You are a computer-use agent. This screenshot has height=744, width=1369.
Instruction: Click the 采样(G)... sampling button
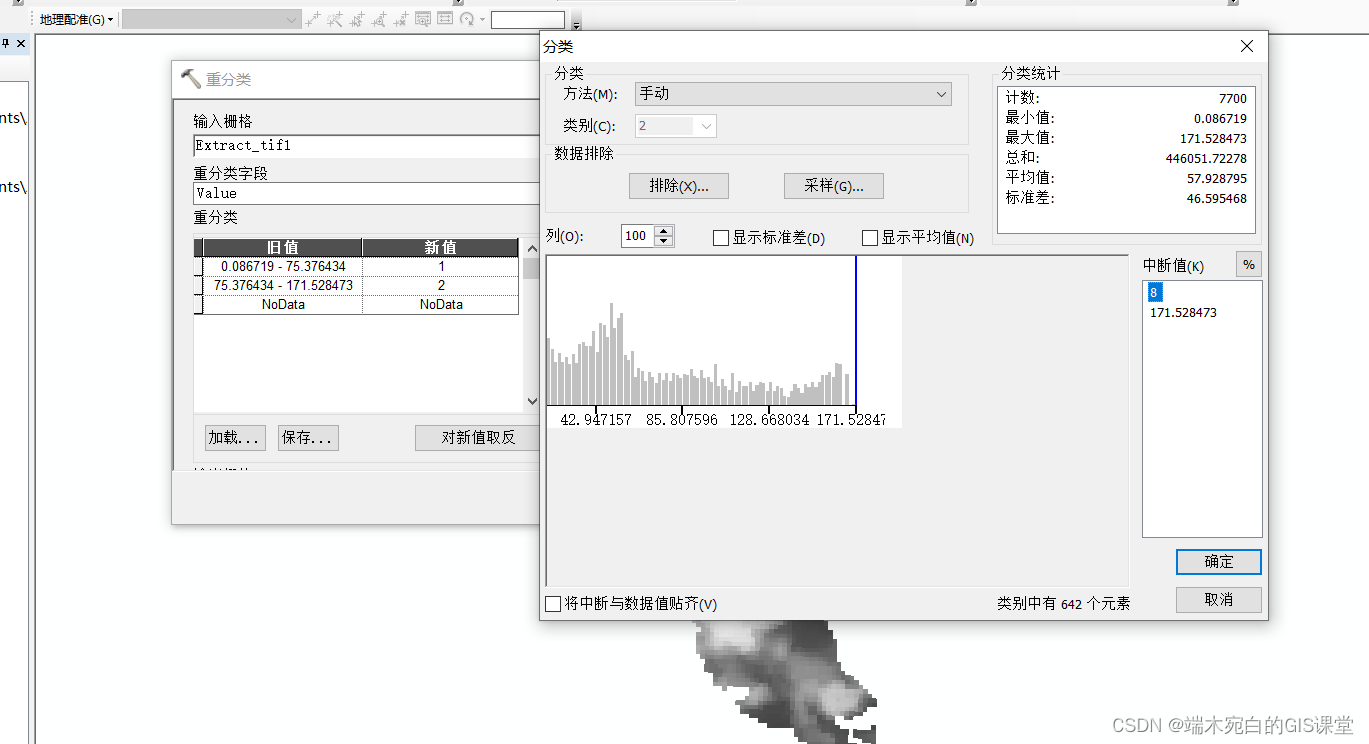tap(834, 186)
